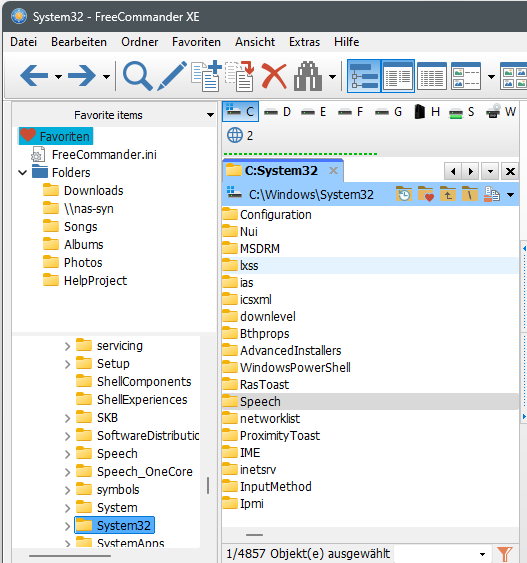Switch to drive D
Screen dimensions: 527x563
point(278,112)
